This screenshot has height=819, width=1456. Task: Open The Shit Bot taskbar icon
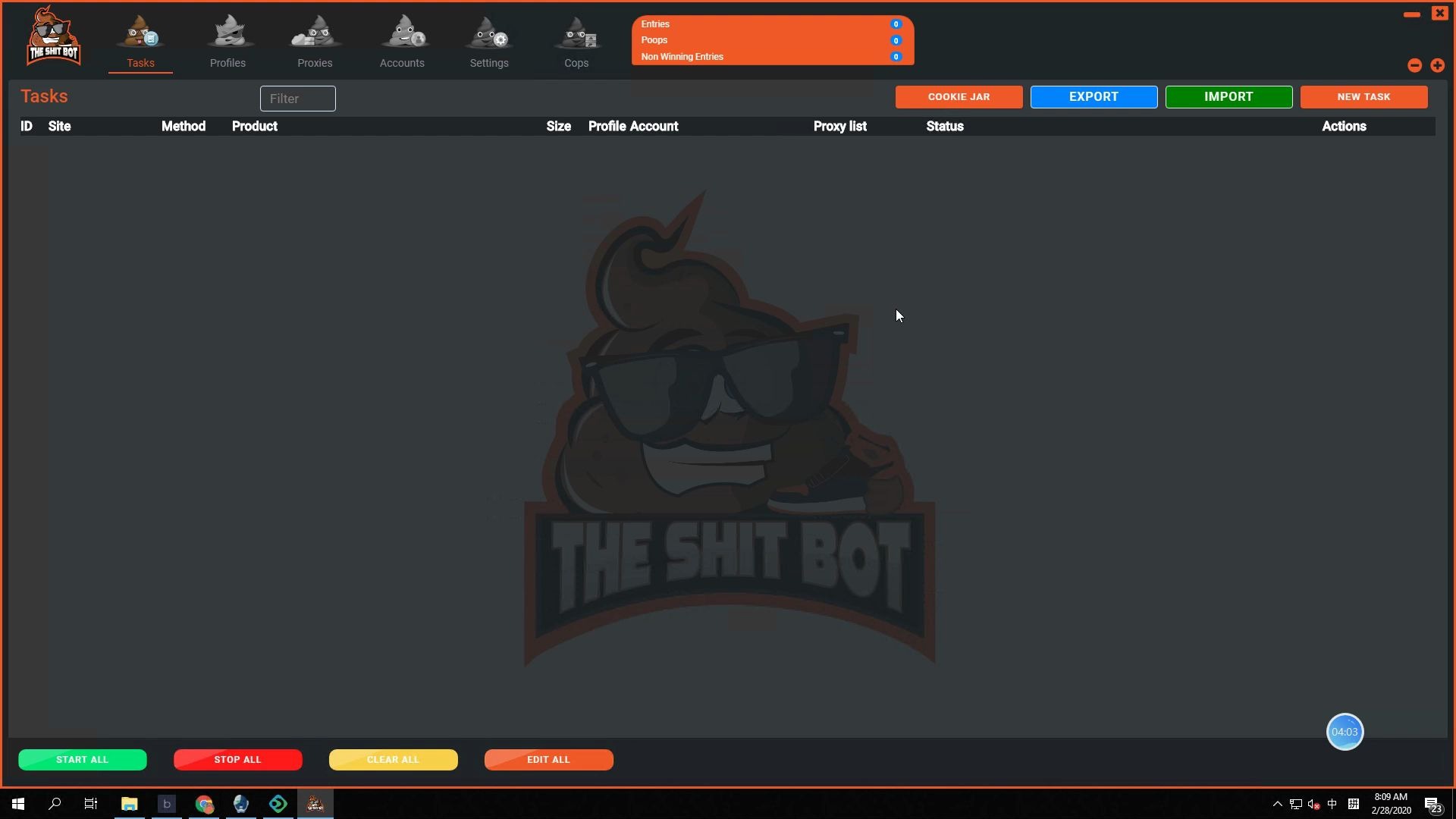click(315, 804)
